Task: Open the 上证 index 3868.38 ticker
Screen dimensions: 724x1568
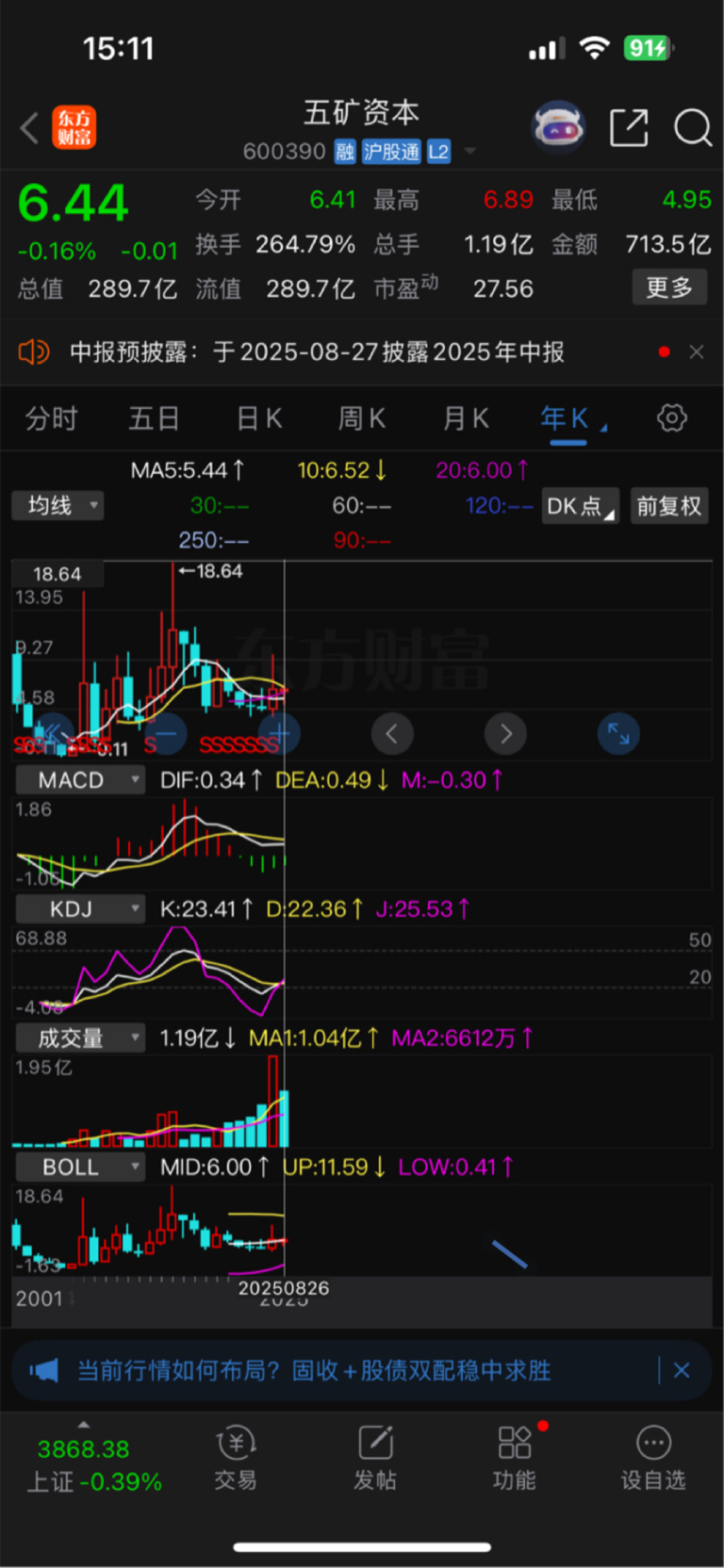Action: point(93,1464)
